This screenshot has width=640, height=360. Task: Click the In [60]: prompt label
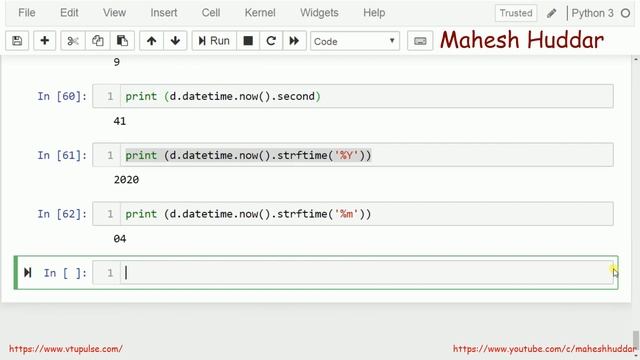pos(62,96)
